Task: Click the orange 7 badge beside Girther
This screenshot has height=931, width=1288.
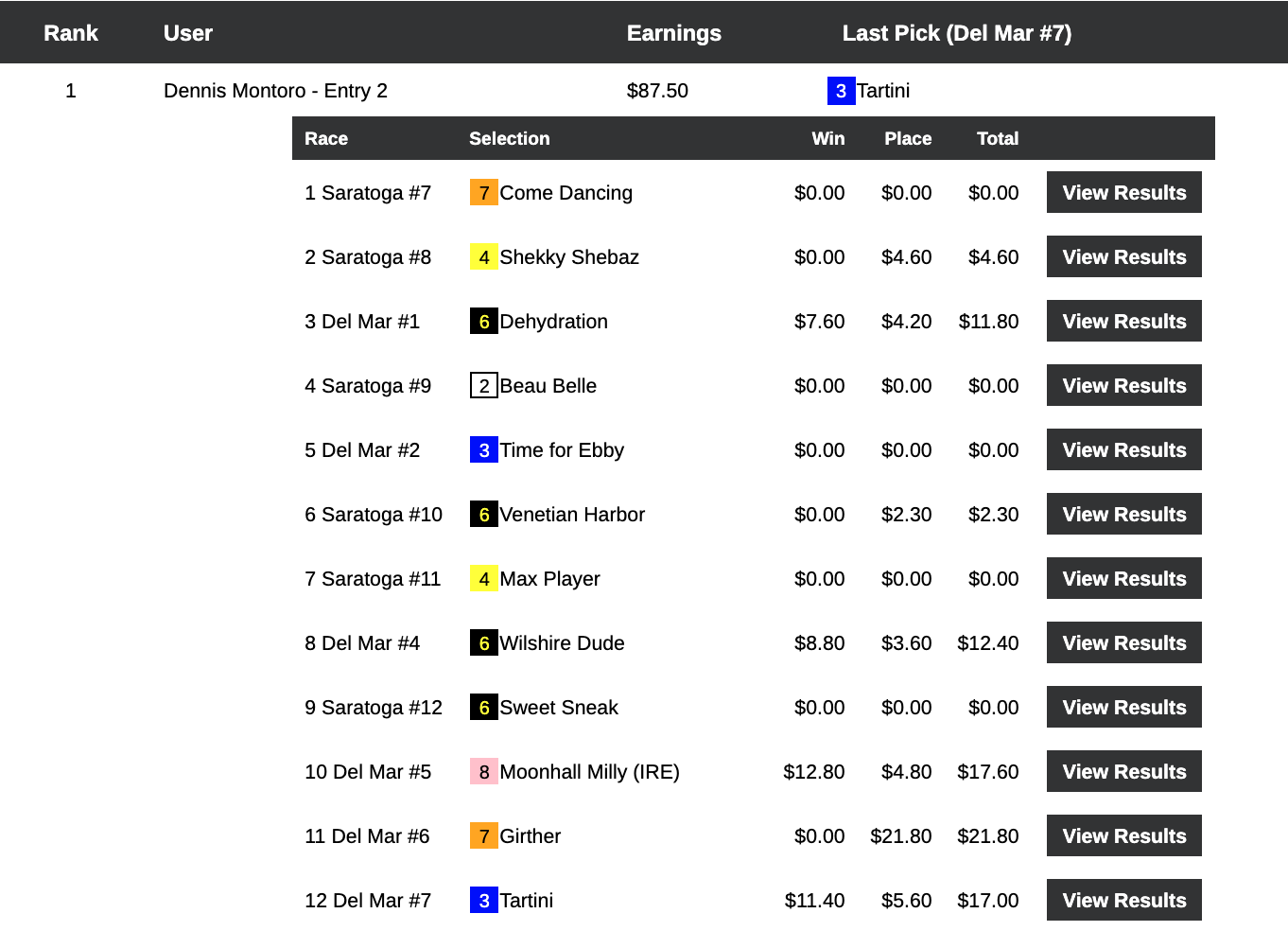Action: click(483, 836)
